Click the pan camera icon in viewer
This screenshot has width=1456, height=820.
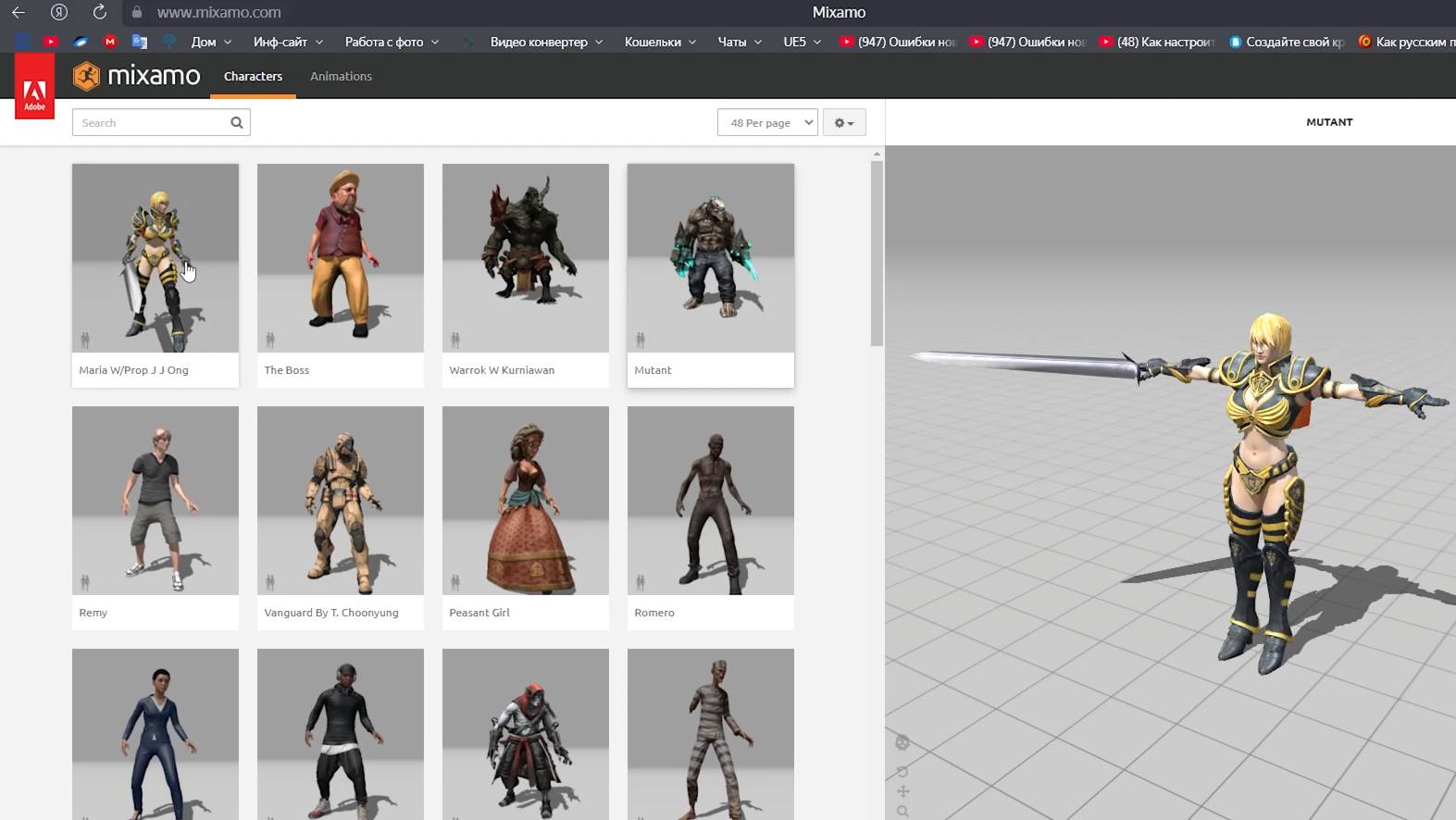click(x=902, y=791)
